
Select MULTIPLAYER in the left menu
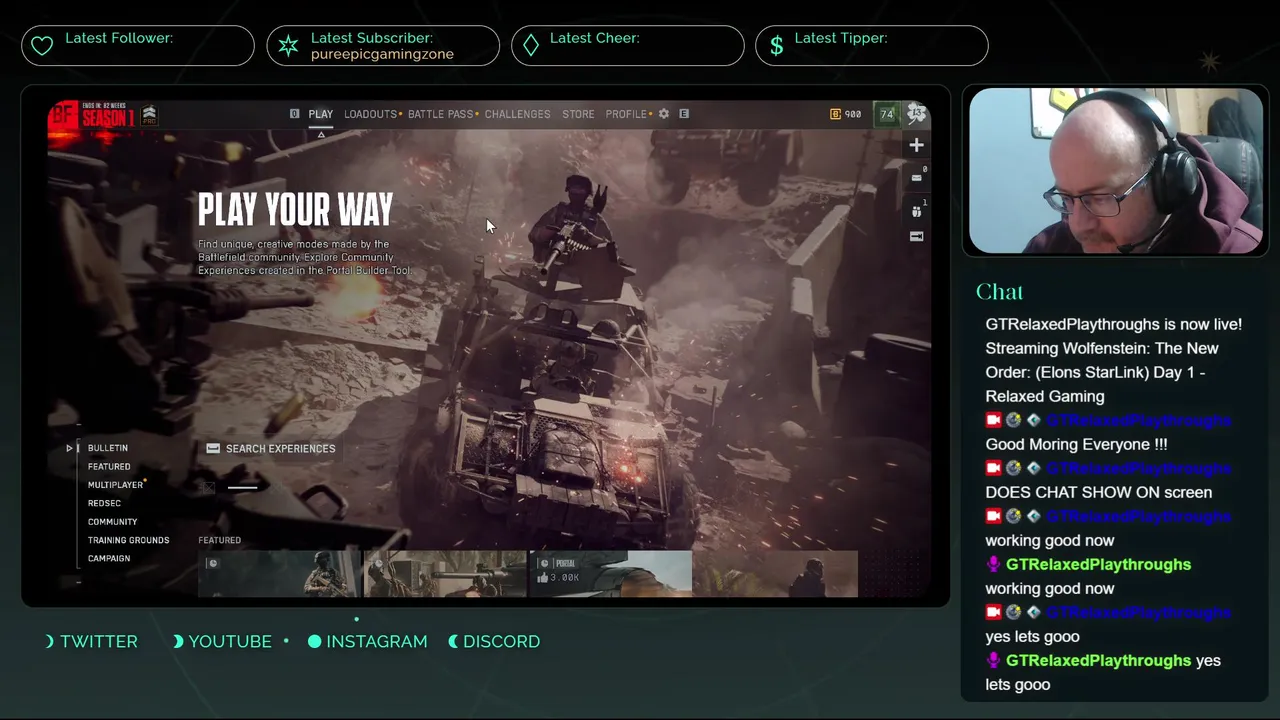115,485
